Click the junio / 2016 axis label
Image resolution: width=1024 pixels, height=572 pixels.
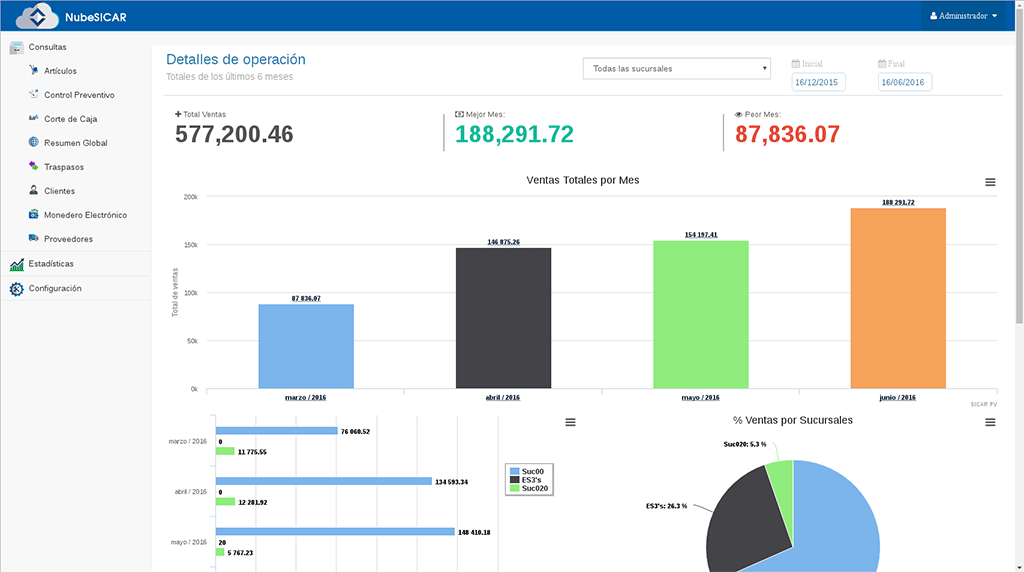[x=898, y=397]
